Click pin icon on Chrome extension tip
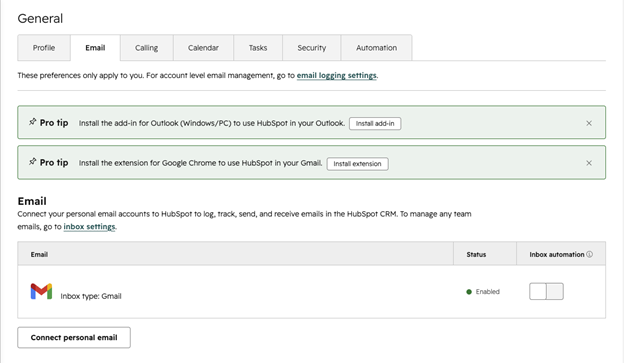The width and height of the screenshot is (624, 363). tap(33, 162)
